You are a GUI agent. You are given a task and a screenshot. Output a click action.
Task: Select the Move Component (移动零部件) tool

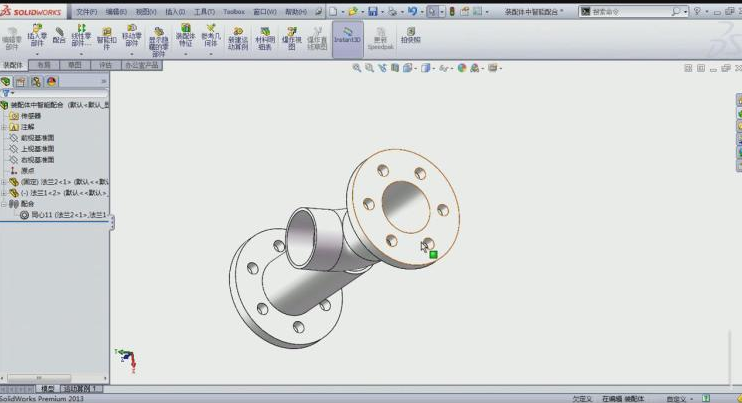(132, 36)
